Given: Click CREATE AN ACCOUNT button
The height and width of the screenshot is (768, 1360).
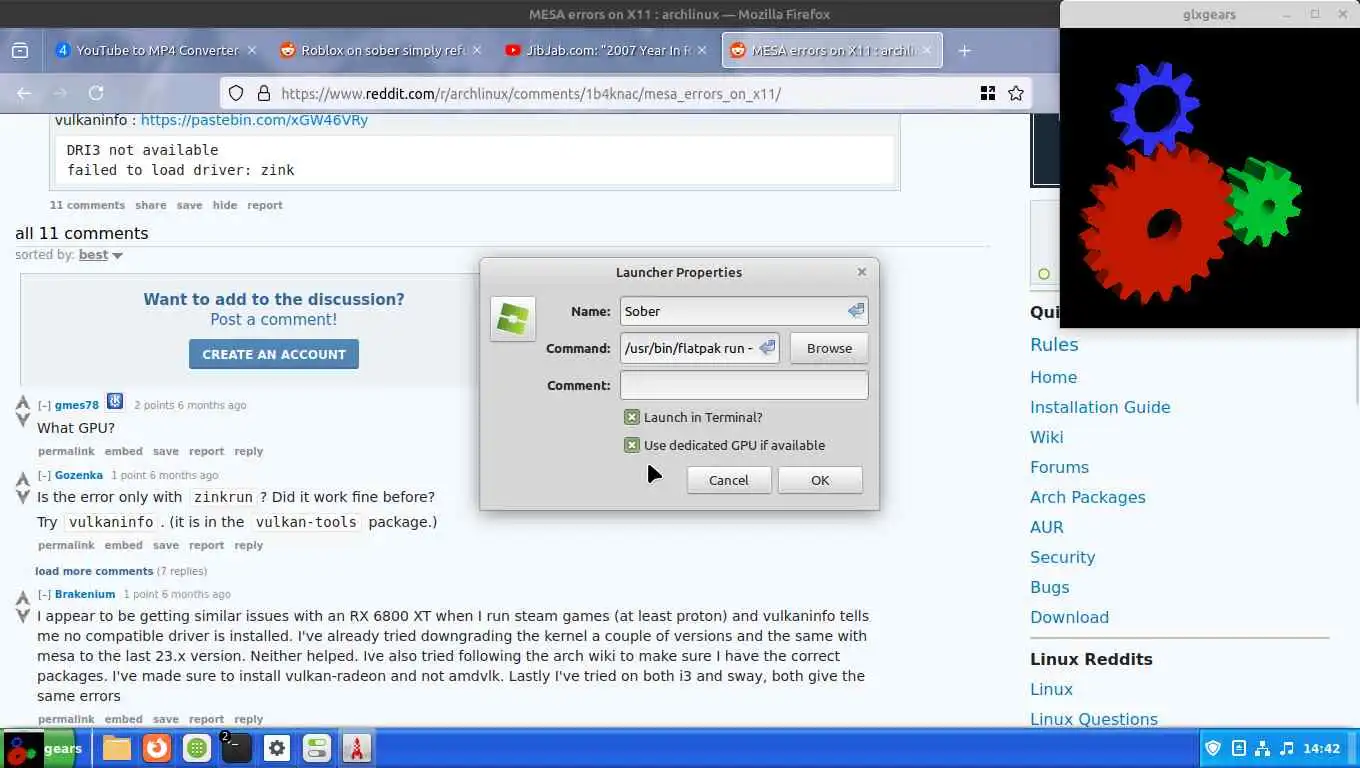Looking at the screenshot, I should point(274,354).
